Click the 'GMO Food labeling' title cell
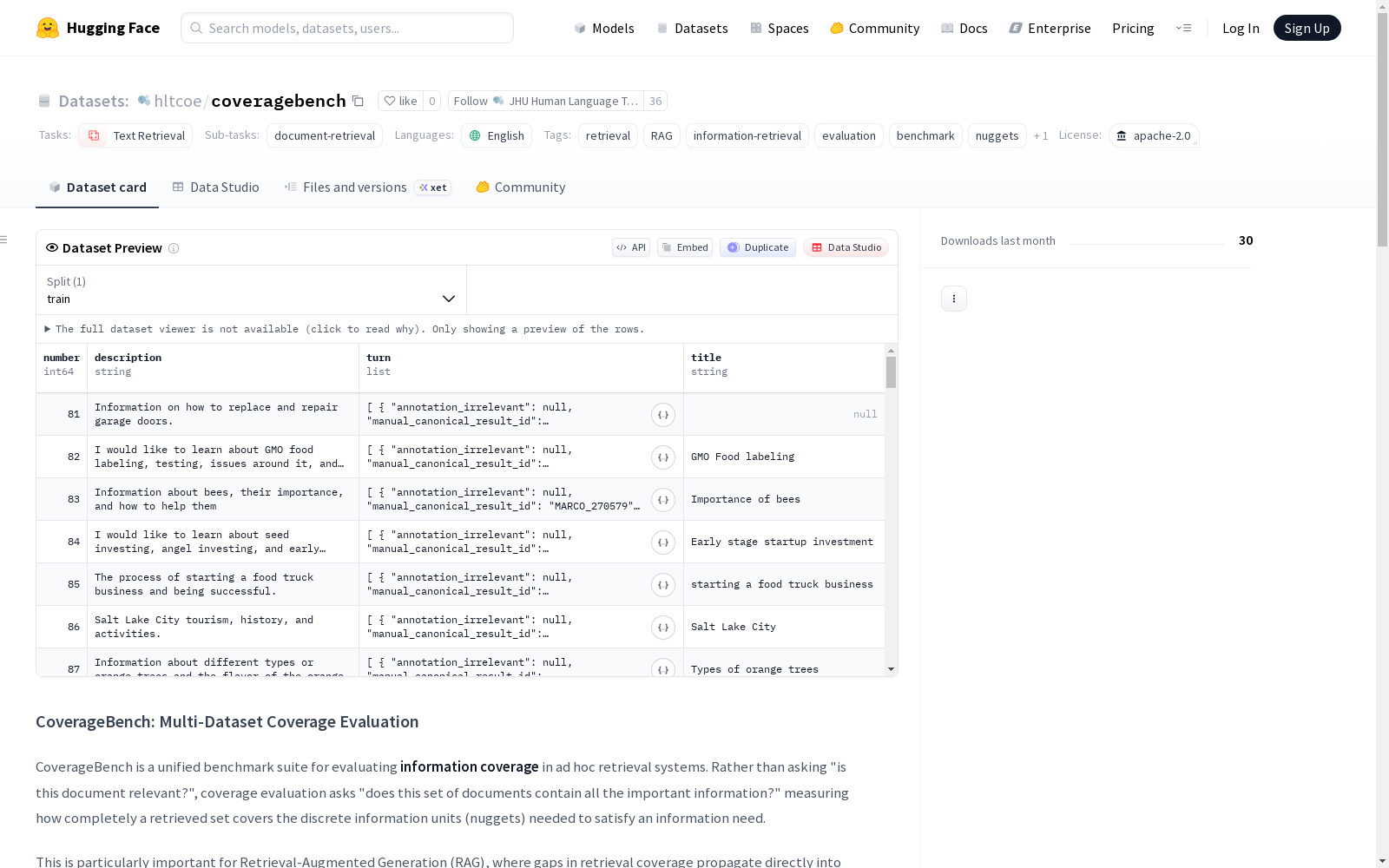The height and width of the screenshot is (868, 1389). click(x=784, y=457)
